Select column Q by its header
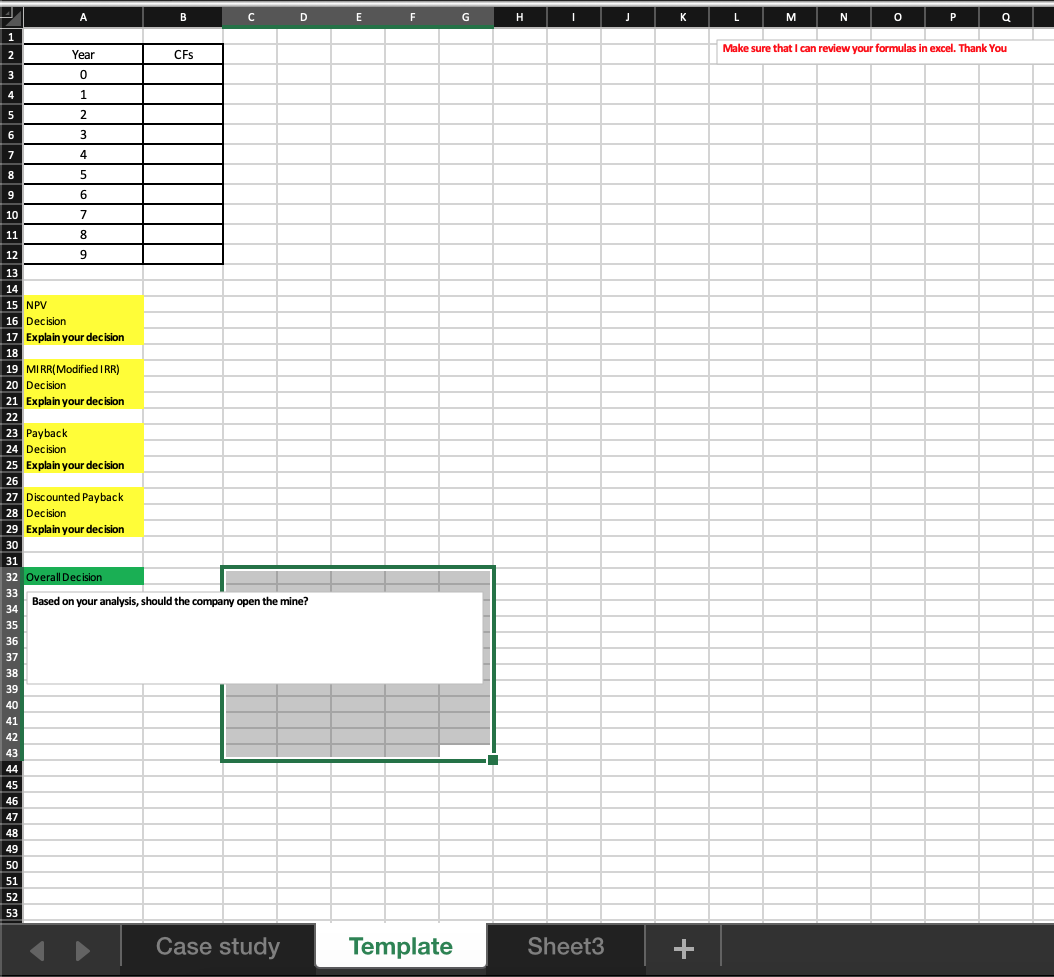The width and height of the screenshot is (1054, 977). click(x=1005, y=16)
